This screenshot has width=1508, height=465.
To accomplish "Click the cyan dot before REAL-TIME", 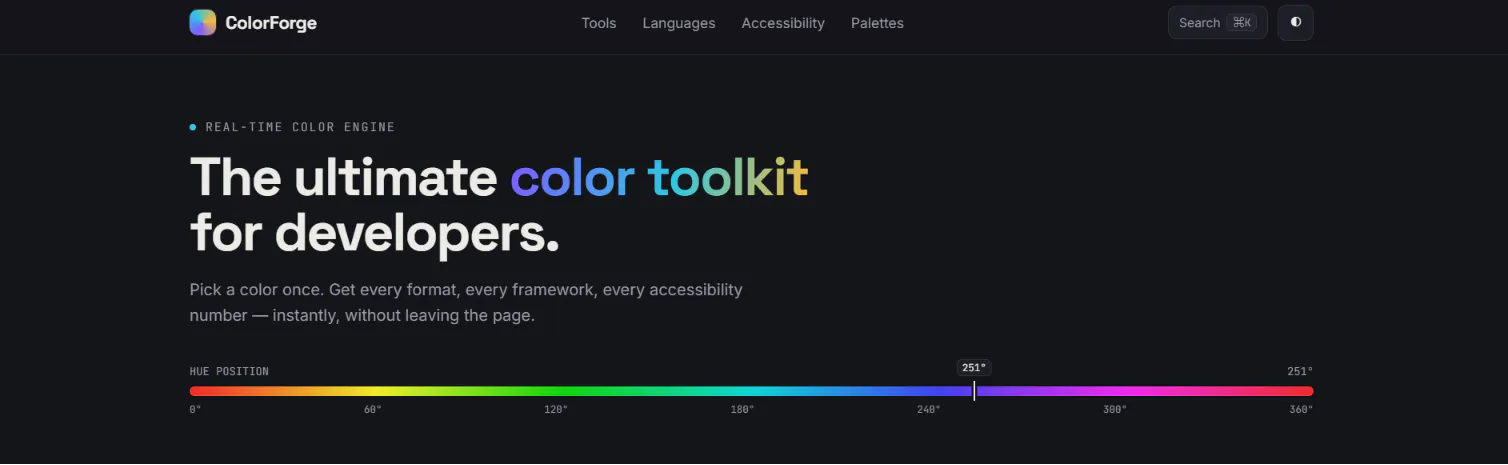I will (x=193, y=127).
